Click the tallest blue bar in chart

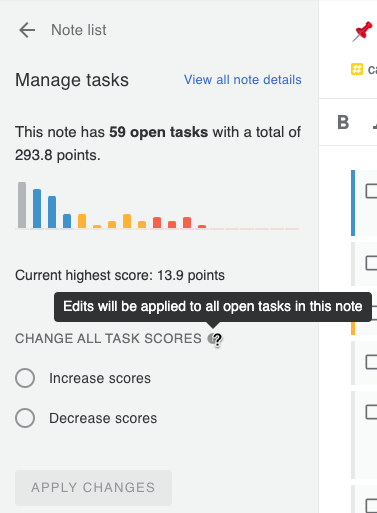(37, 209)
